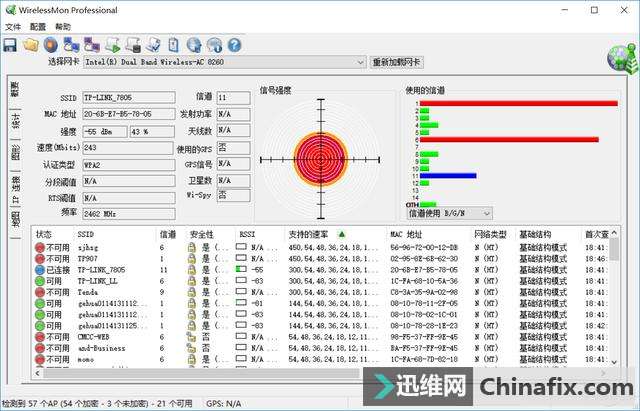Open the 配置 menu
The image size is (640, 411).
click(38, 27)
